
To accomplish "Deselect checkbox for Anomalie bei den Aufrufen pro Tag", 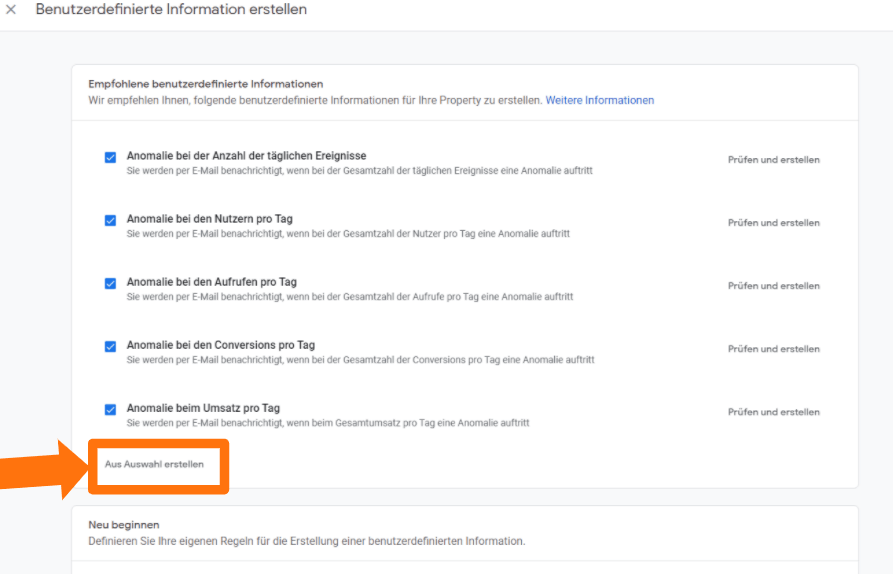I will pos(110,283).
